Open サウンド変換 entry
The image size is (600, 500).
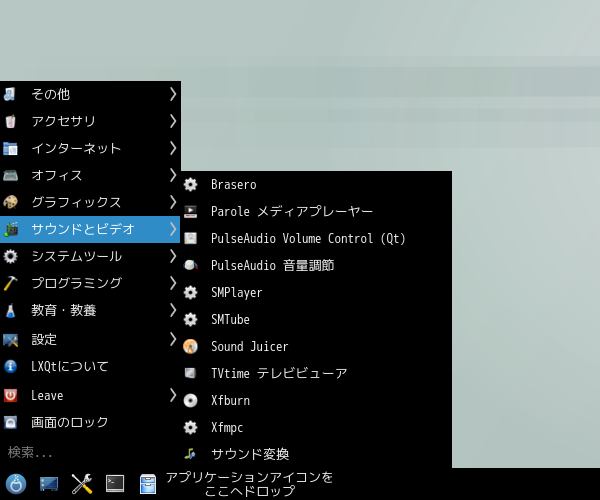point(316,454)
